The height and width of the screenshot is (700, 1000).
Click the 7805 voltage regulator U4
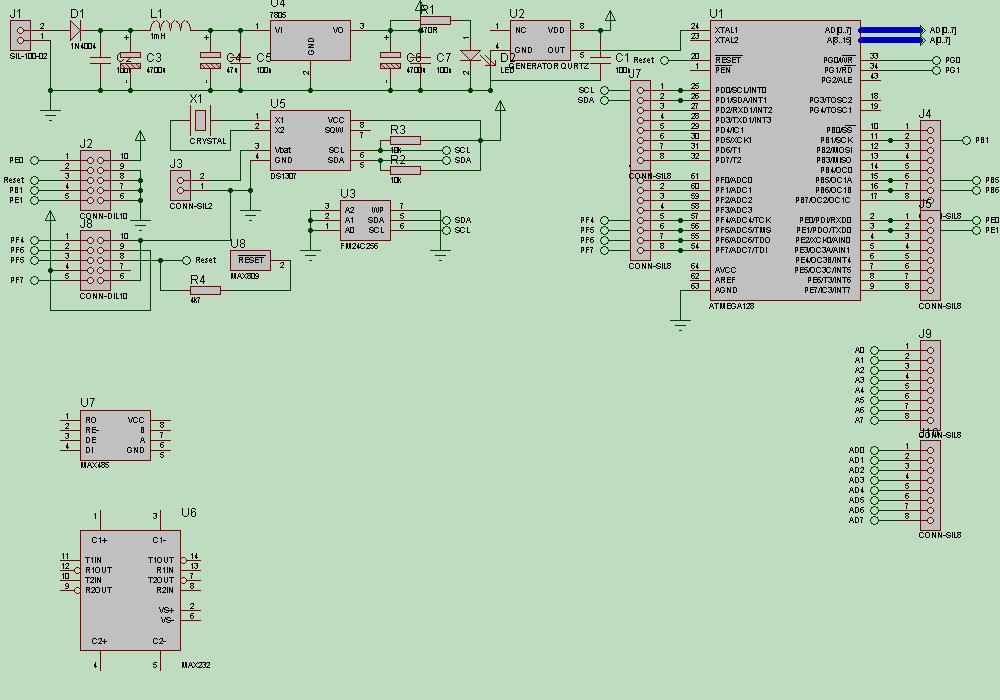click(310, 42)
